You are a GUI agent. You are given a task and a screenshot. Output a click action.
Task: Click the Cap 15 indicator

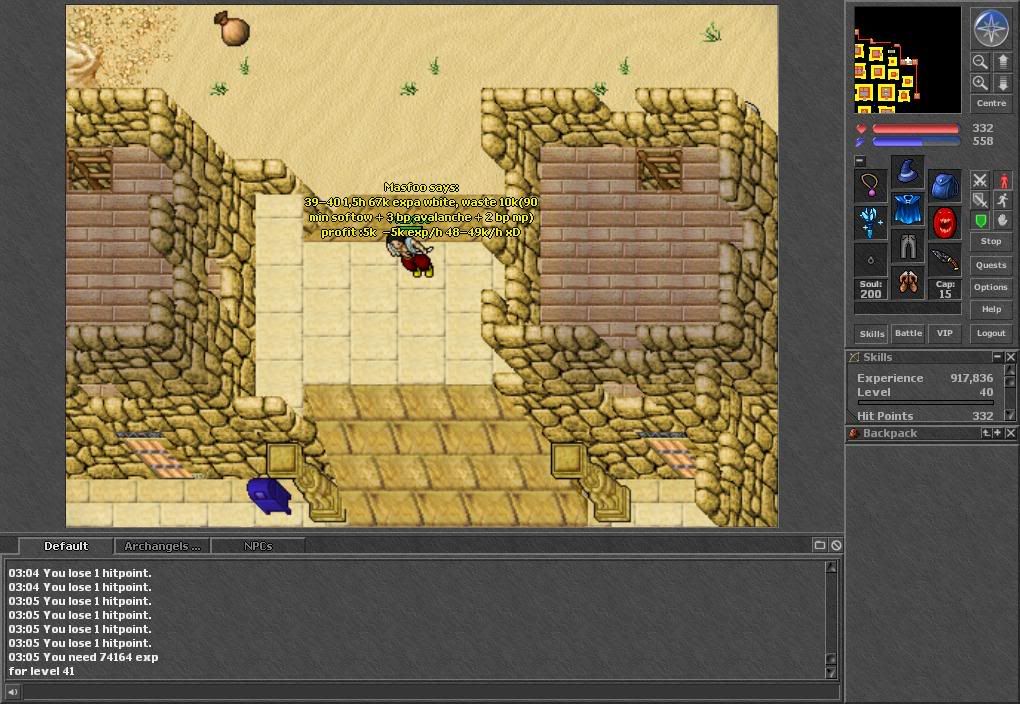pyautogui.click(x=945, y=290)
